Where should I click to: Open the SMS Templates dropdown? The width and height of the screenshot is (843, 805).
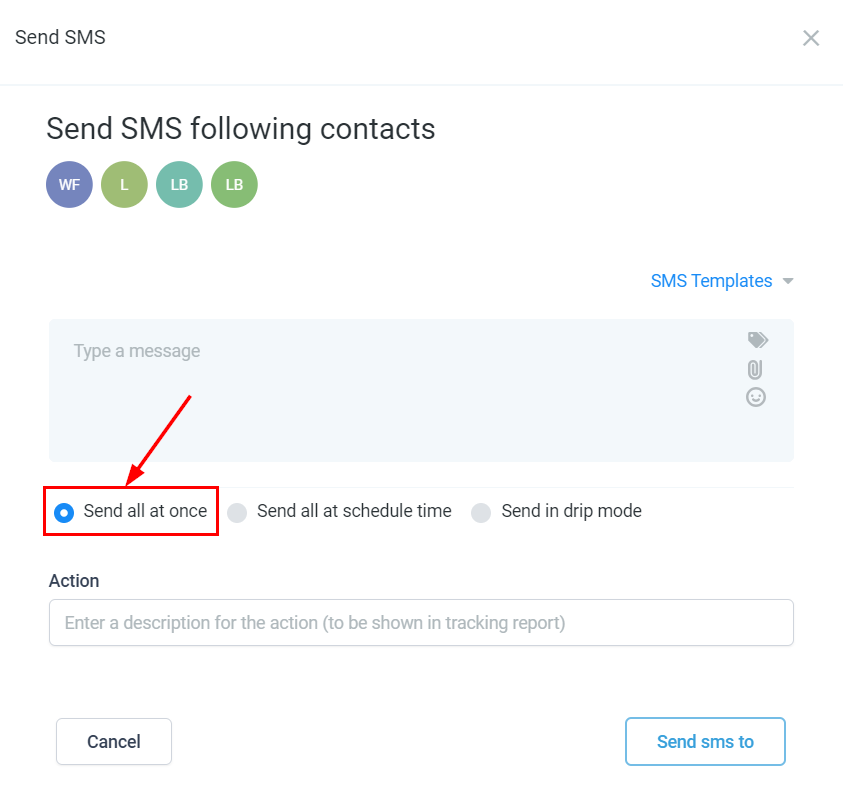(711, 281)
